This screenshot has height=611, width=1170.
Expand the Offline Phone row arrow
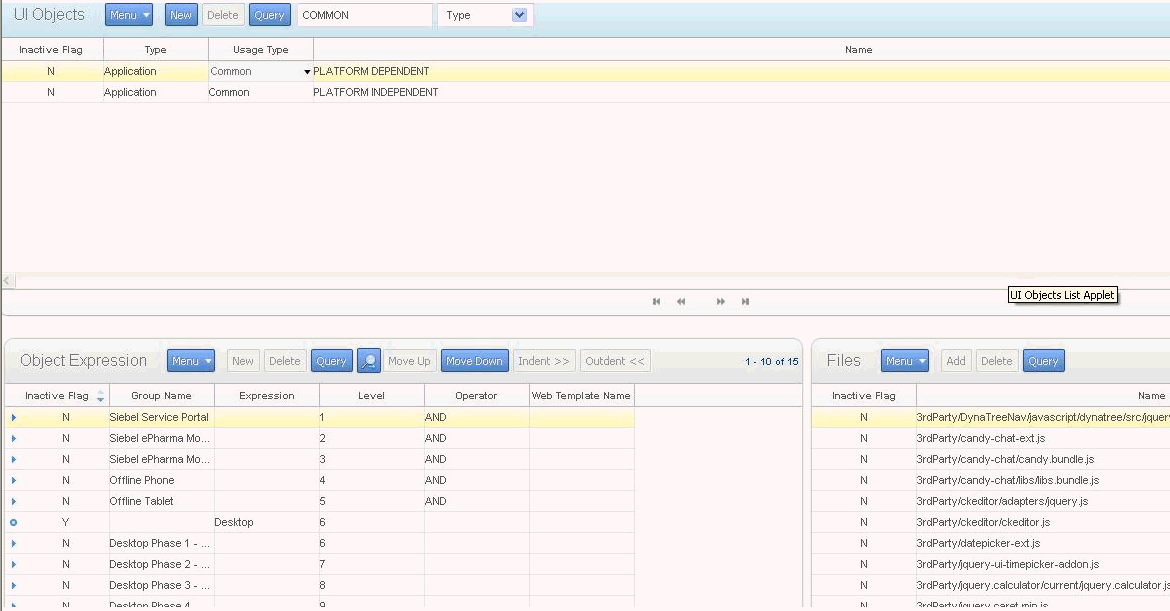coord(13,480)
